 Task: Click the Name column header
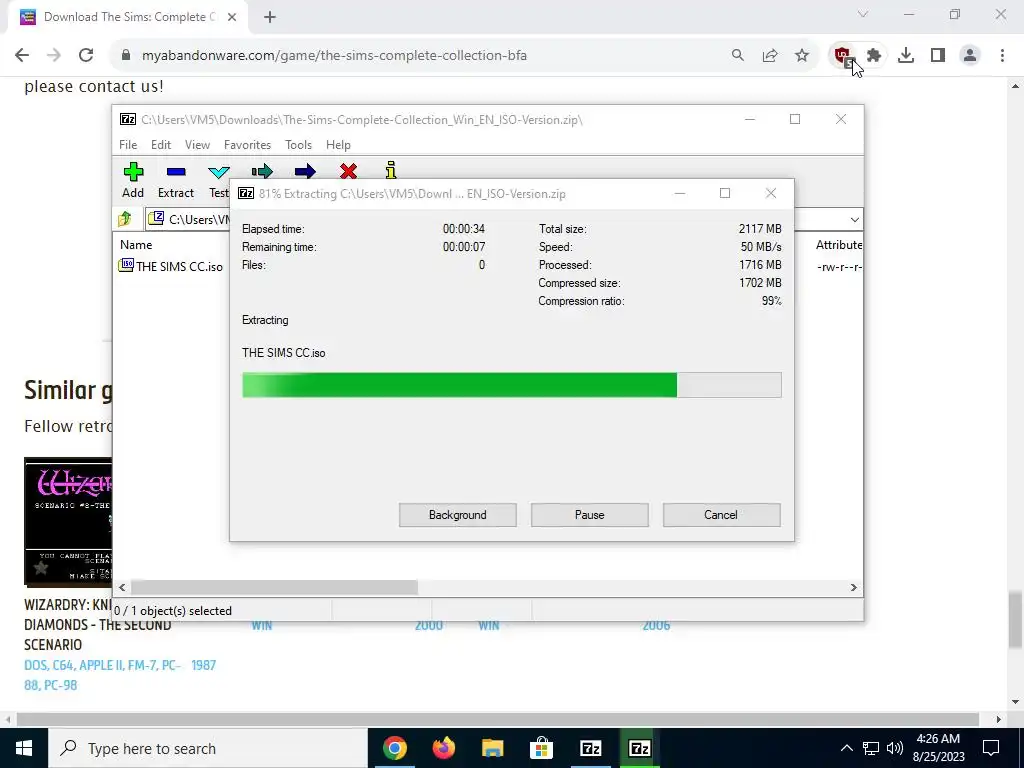[136, 245]
